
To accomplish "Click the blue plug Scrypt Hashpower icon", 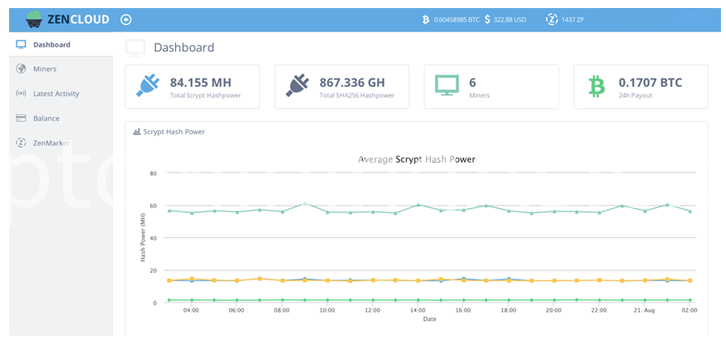I will [148, 86].
